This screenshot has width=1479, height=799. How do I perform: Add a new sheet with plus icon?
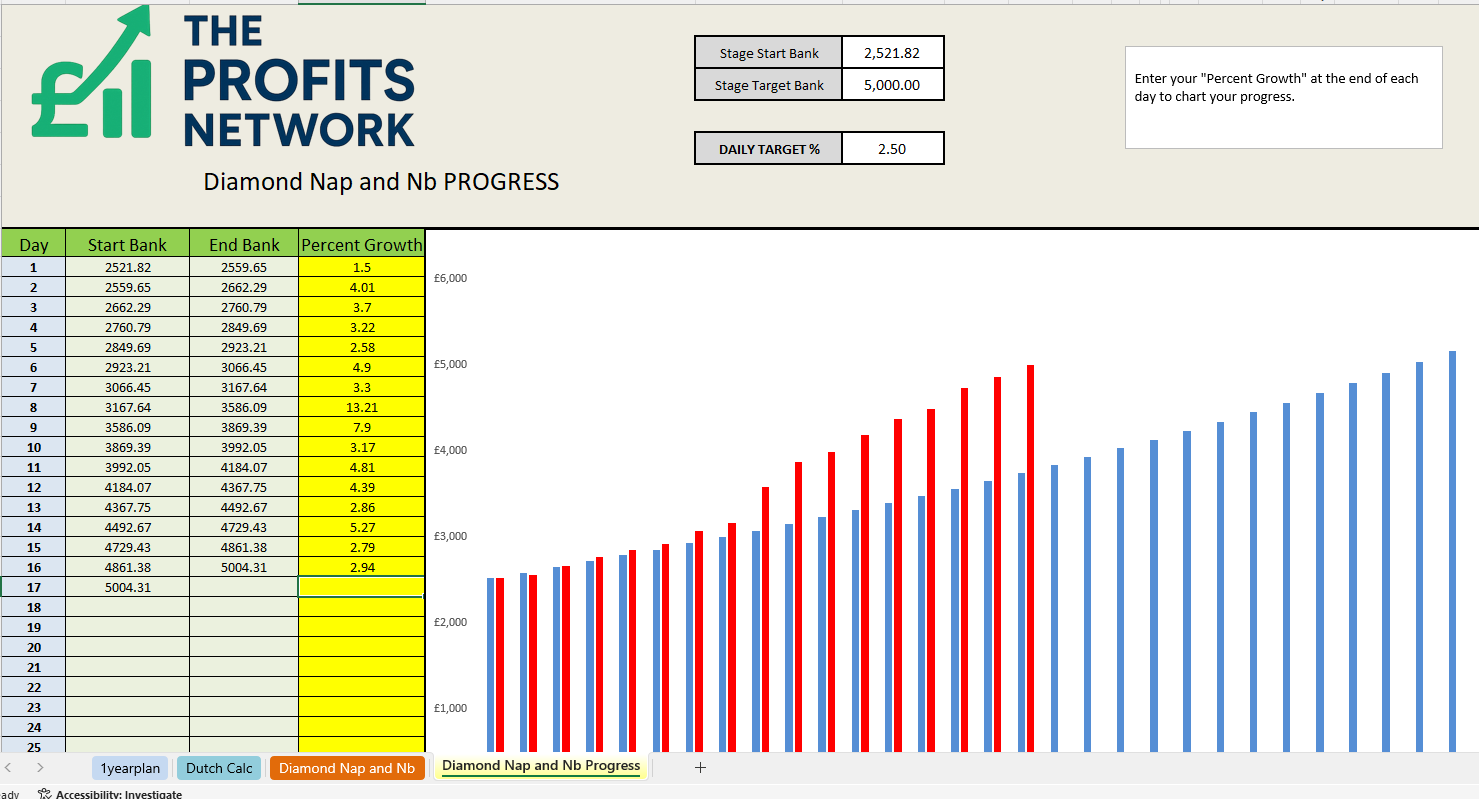700,768
